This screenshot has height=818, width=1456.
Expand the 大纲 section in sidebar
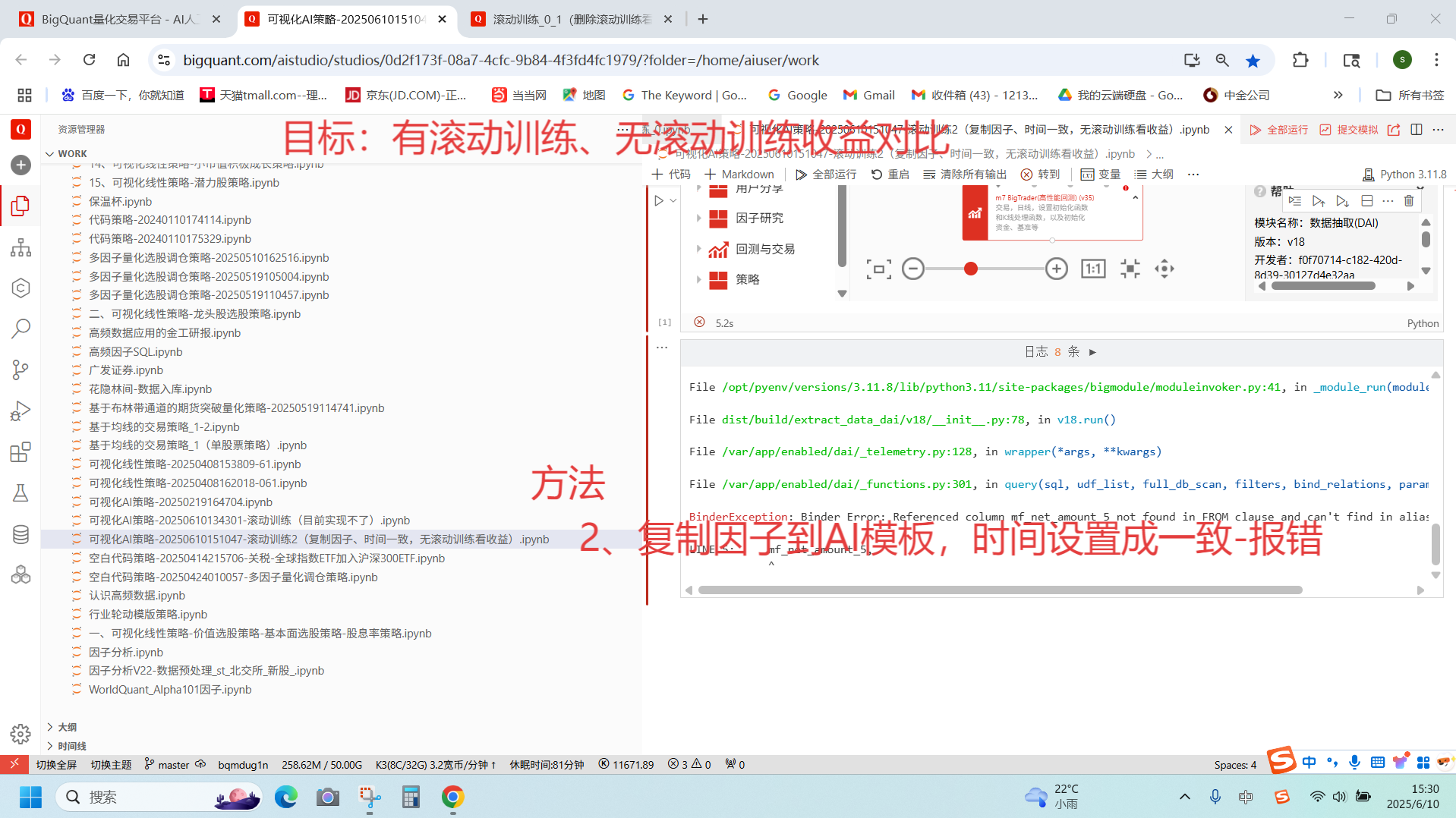click(50, 727)
